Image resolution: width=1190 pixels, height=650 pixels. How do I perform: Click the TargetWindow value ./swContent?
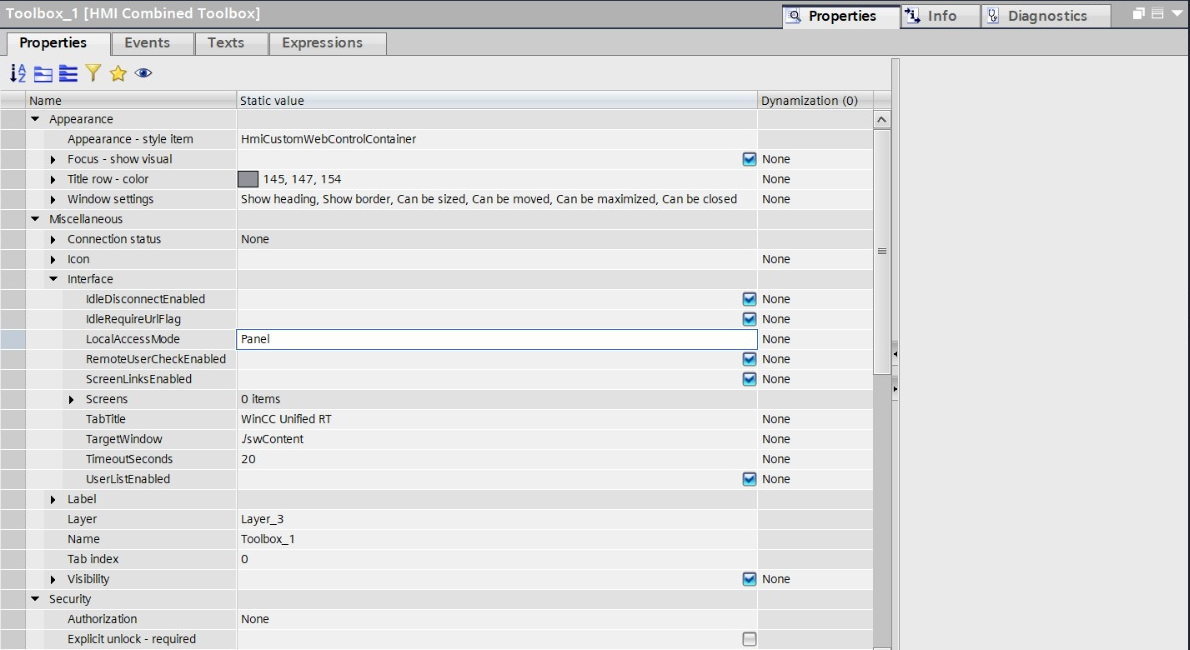coord(272,439)
